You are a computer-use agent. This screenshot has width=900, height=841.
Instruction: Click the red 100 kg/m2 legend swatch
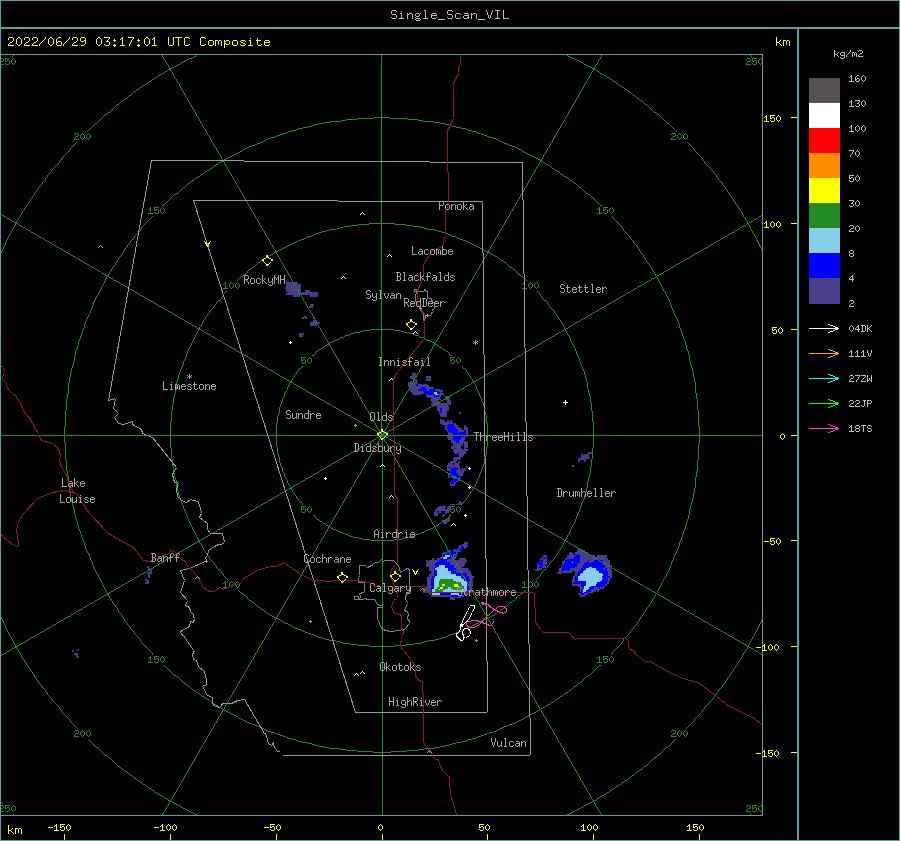pos(824,141)
